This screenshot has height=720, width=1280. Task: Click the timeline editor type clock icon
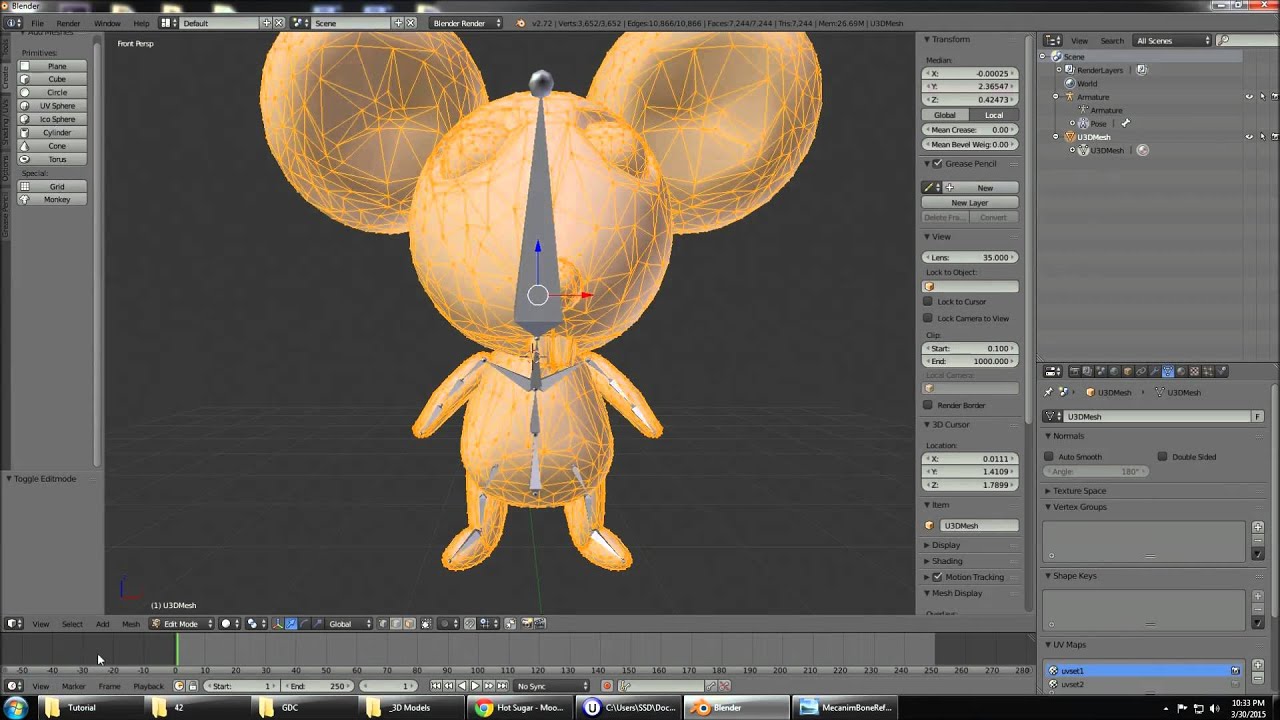tap(12, 686)
